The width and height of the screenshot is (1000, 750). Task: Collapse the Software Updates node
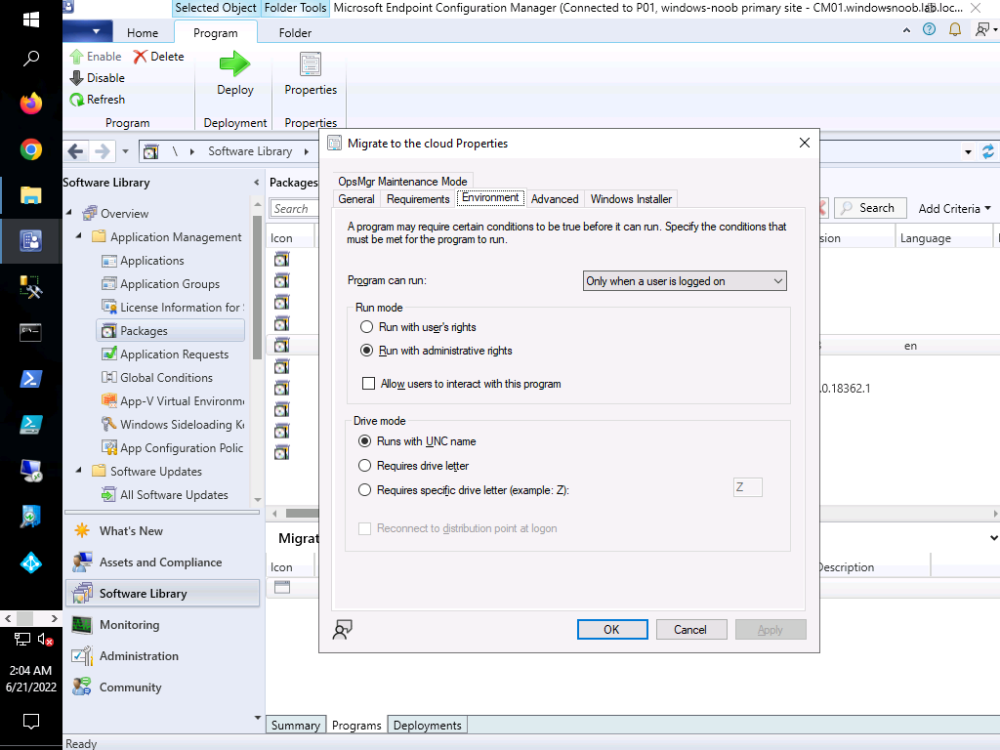point(79,471)
